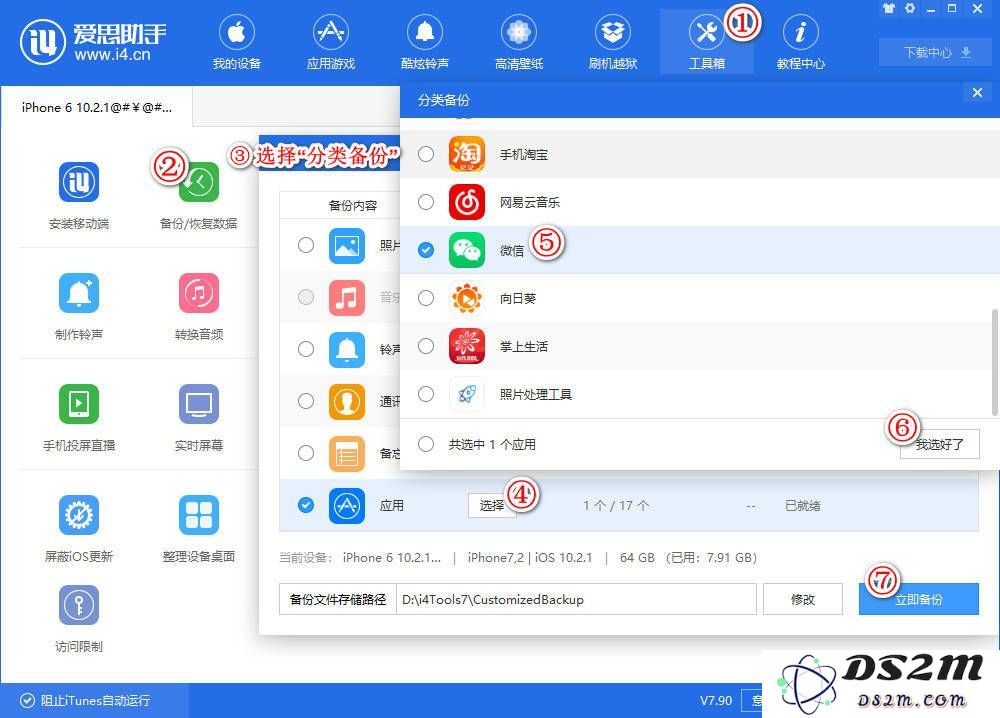Open 制作铃声 ringtone maker tool
Image resolution: width=1000 pixels, height=718 pixels.
tap(79, 306)
